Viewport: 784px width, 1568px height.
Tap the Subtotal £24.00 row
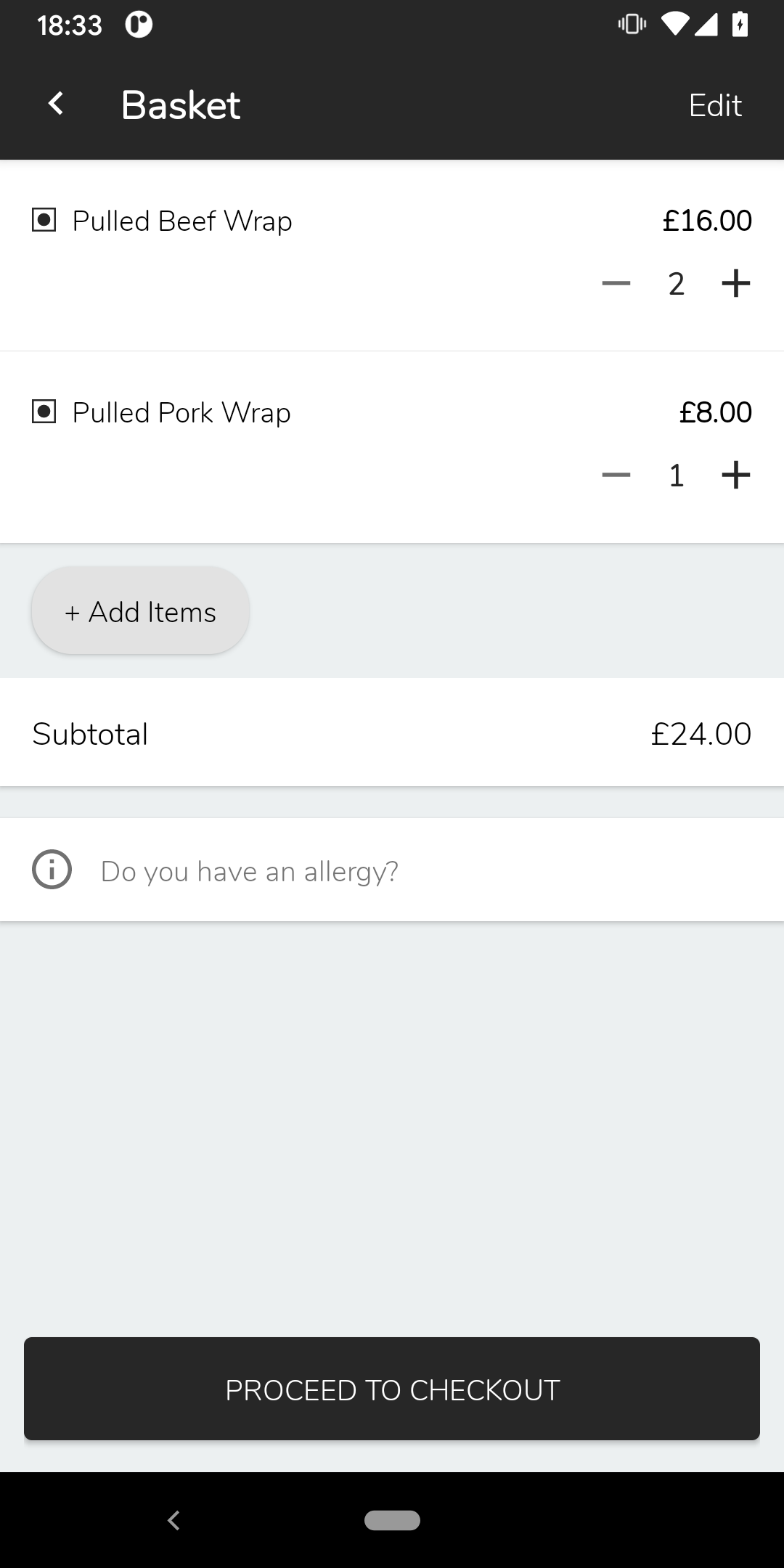coord(392,732)
